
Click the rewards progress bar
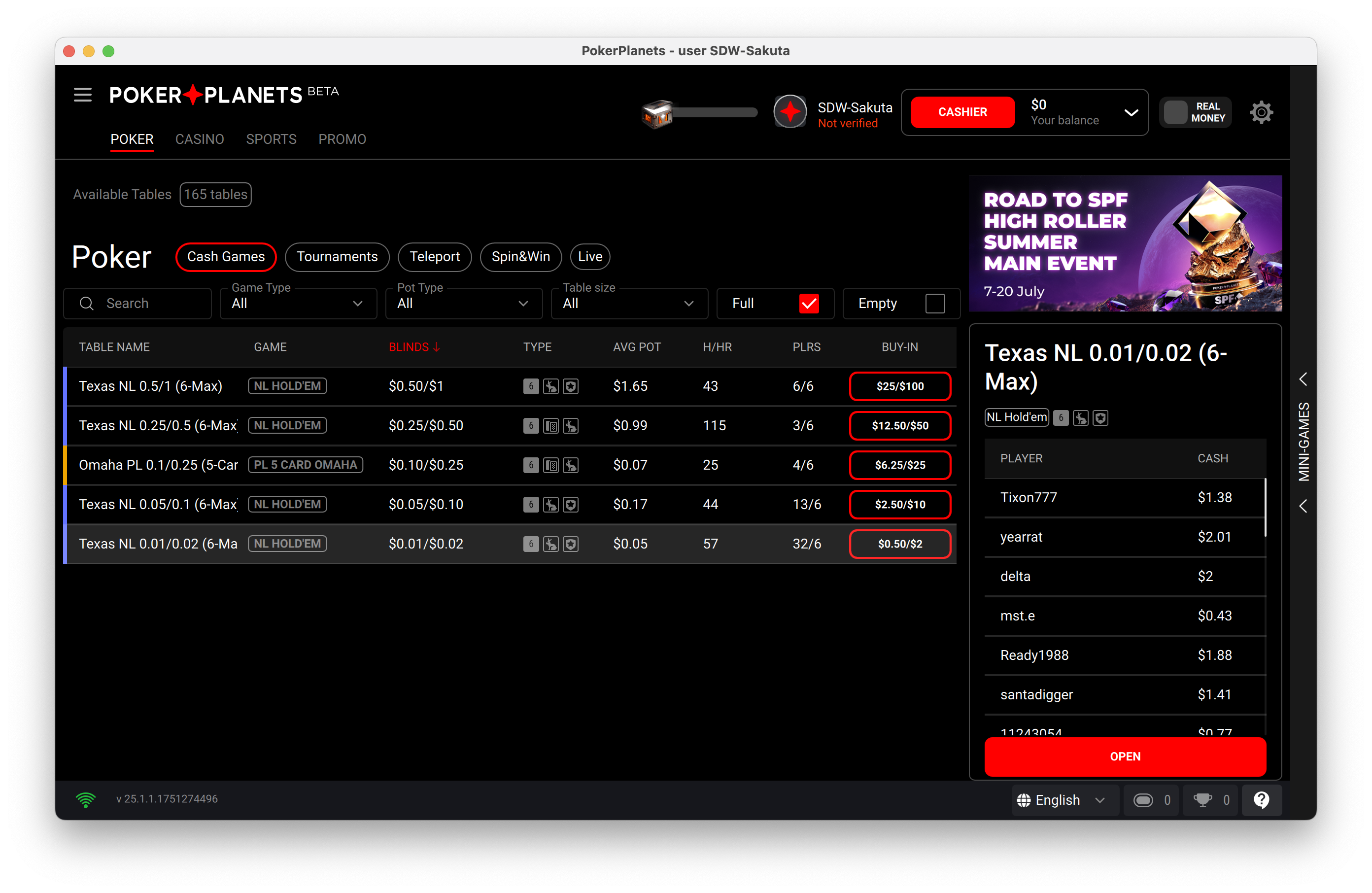(715, 112)
